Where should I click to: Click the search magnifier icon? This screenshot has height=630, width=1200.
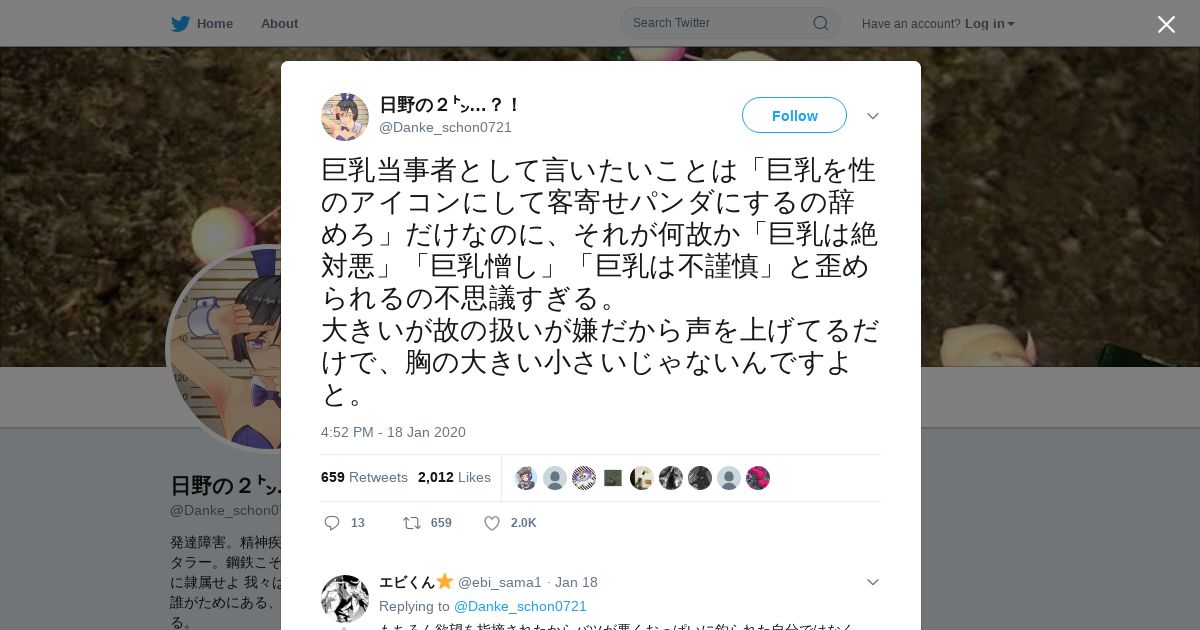tap(820, 23)
